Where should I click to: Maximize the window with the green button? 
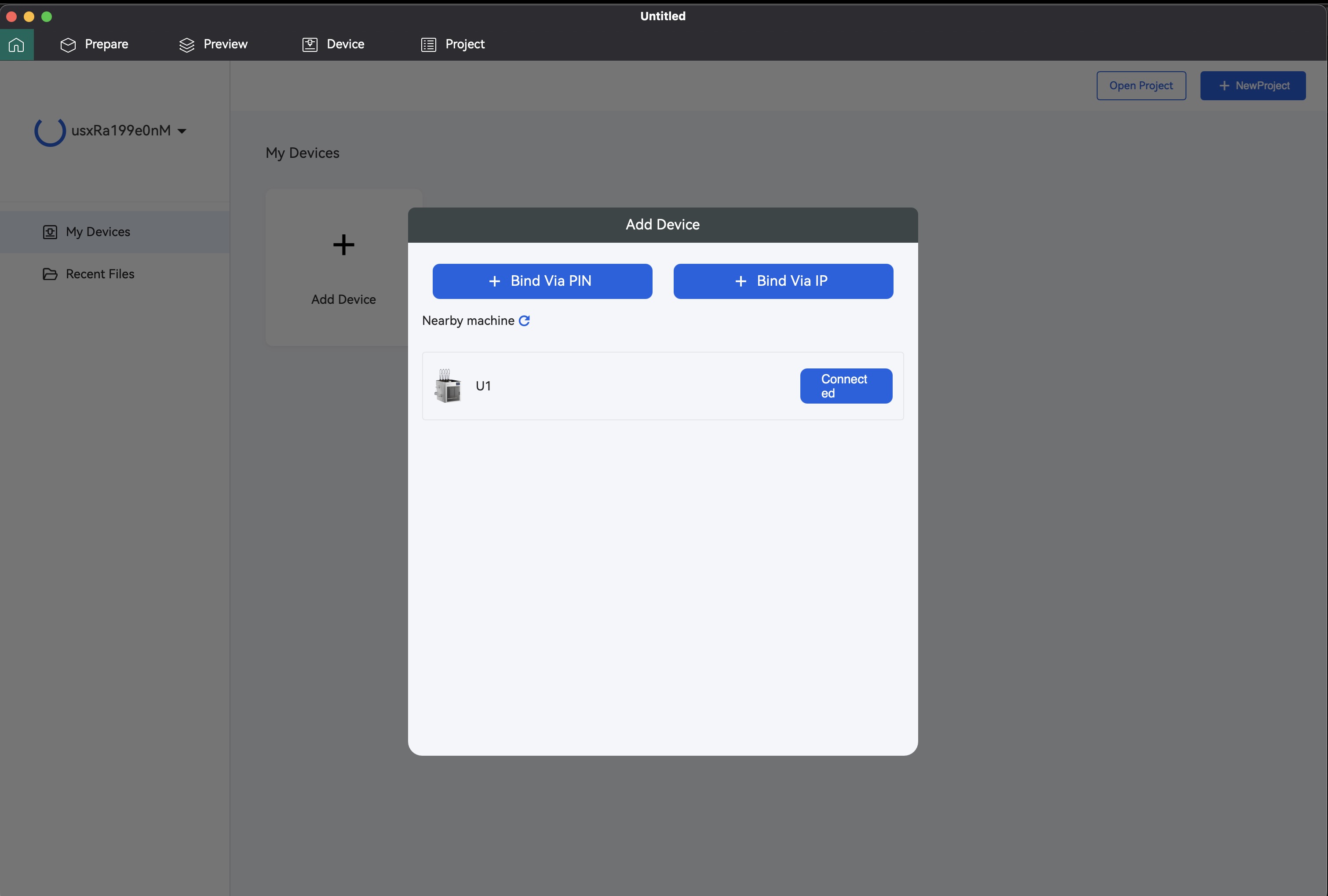pos(47,17)
